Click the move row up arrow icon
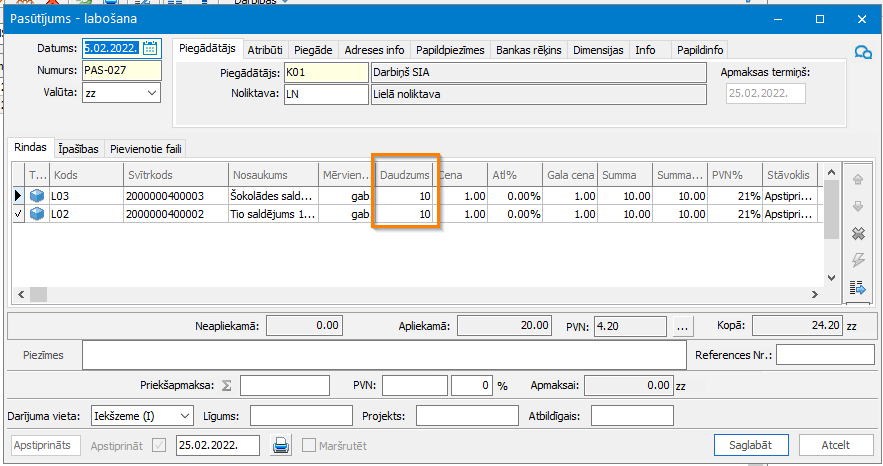The image size is (883, 466). pyautogui.click(x=856, y=180)
